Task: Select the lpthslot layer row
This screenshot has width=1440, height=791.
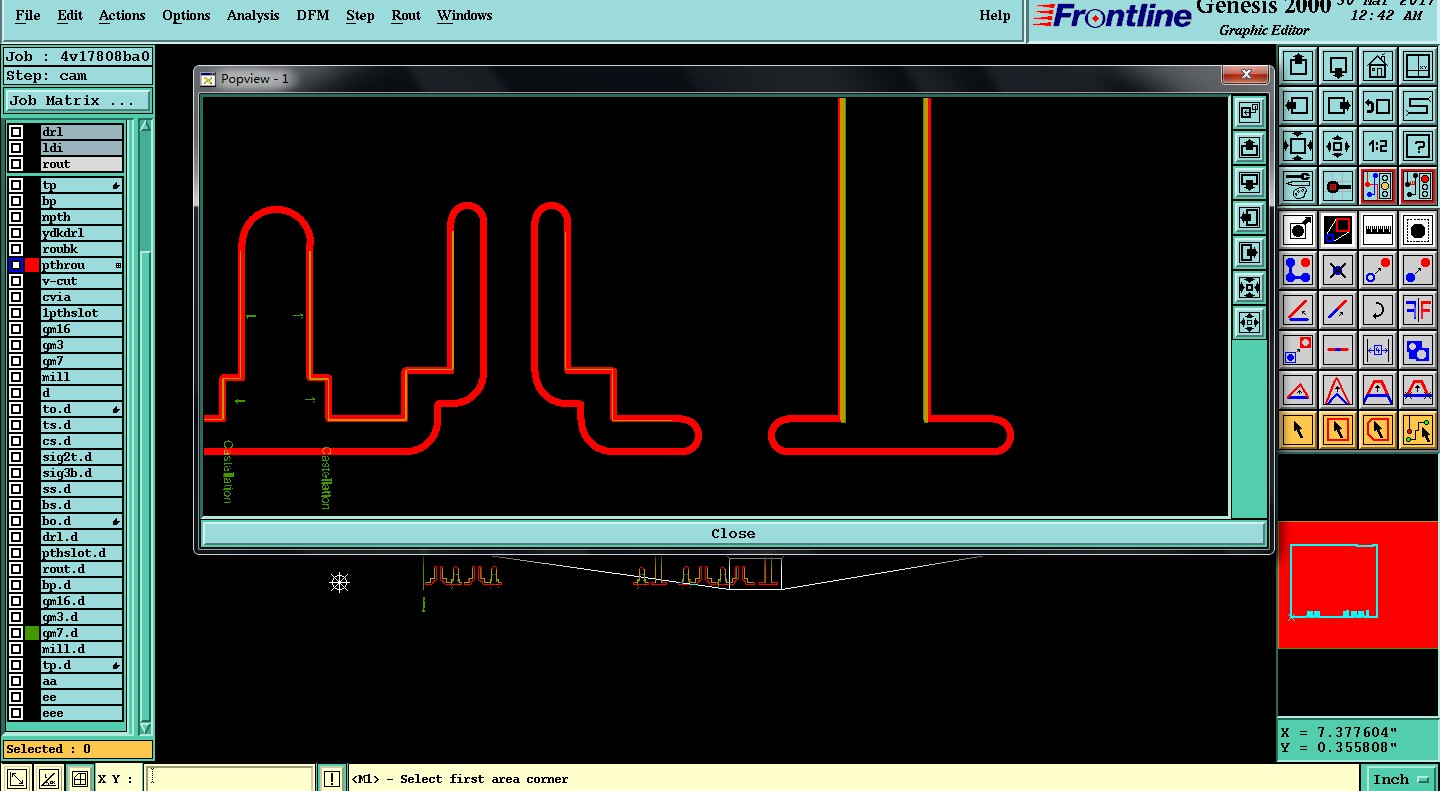Action: 82,313
